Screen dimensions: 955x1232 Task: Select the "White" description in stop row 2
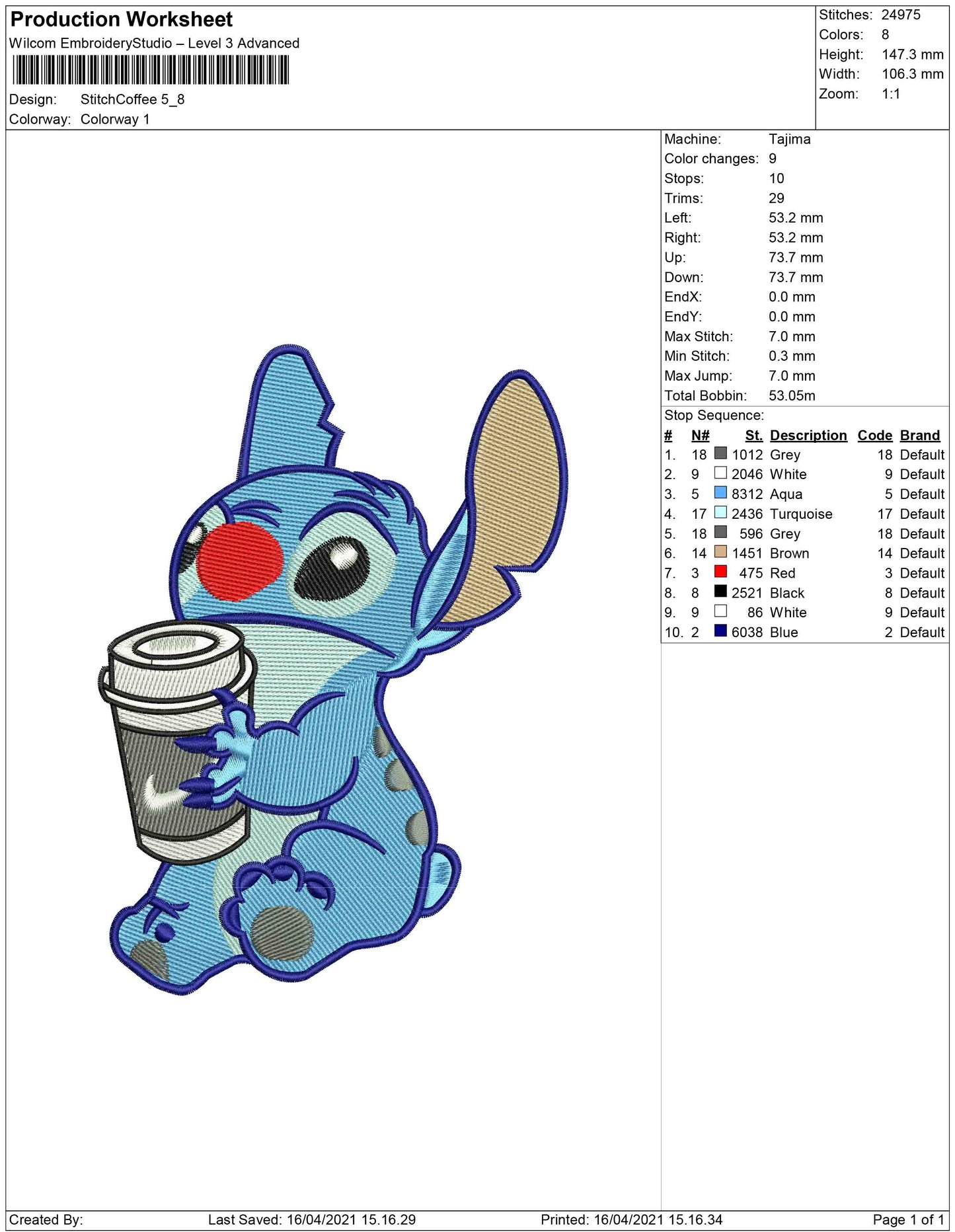(788, 475)
